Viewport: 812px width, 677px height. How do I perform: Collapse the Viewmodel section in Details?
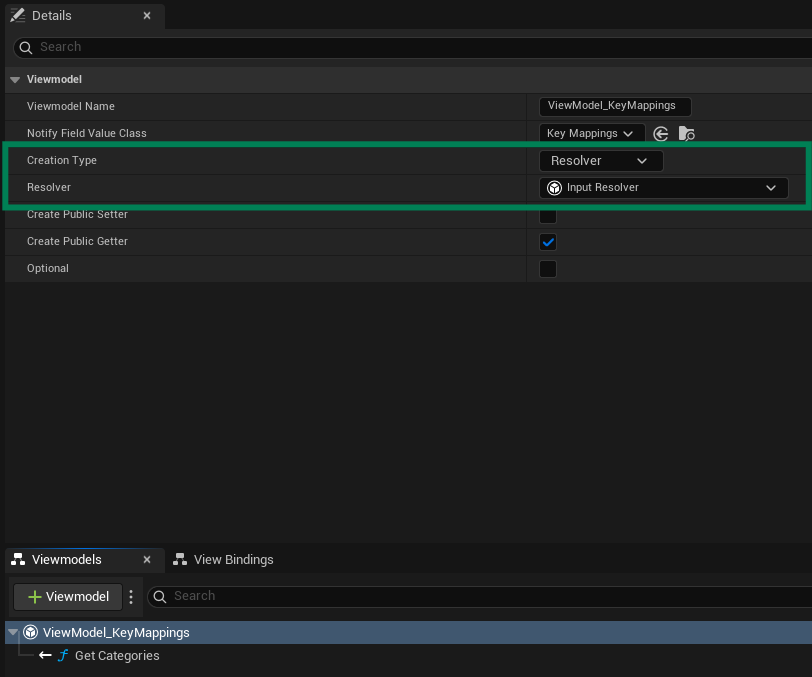(x=14, y=79)
